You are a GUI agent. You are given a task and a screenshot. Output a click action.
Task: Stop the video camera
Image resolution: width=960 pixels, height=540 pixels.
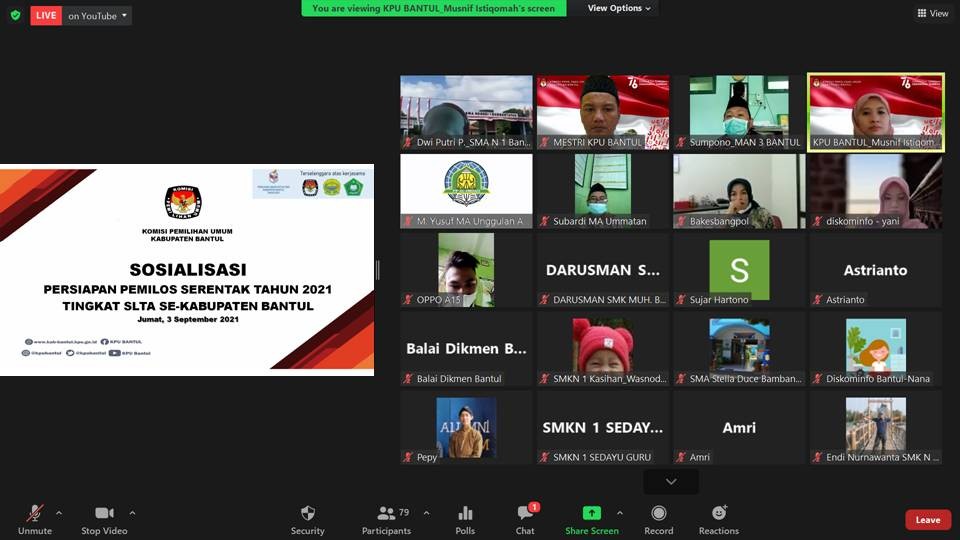104,513
